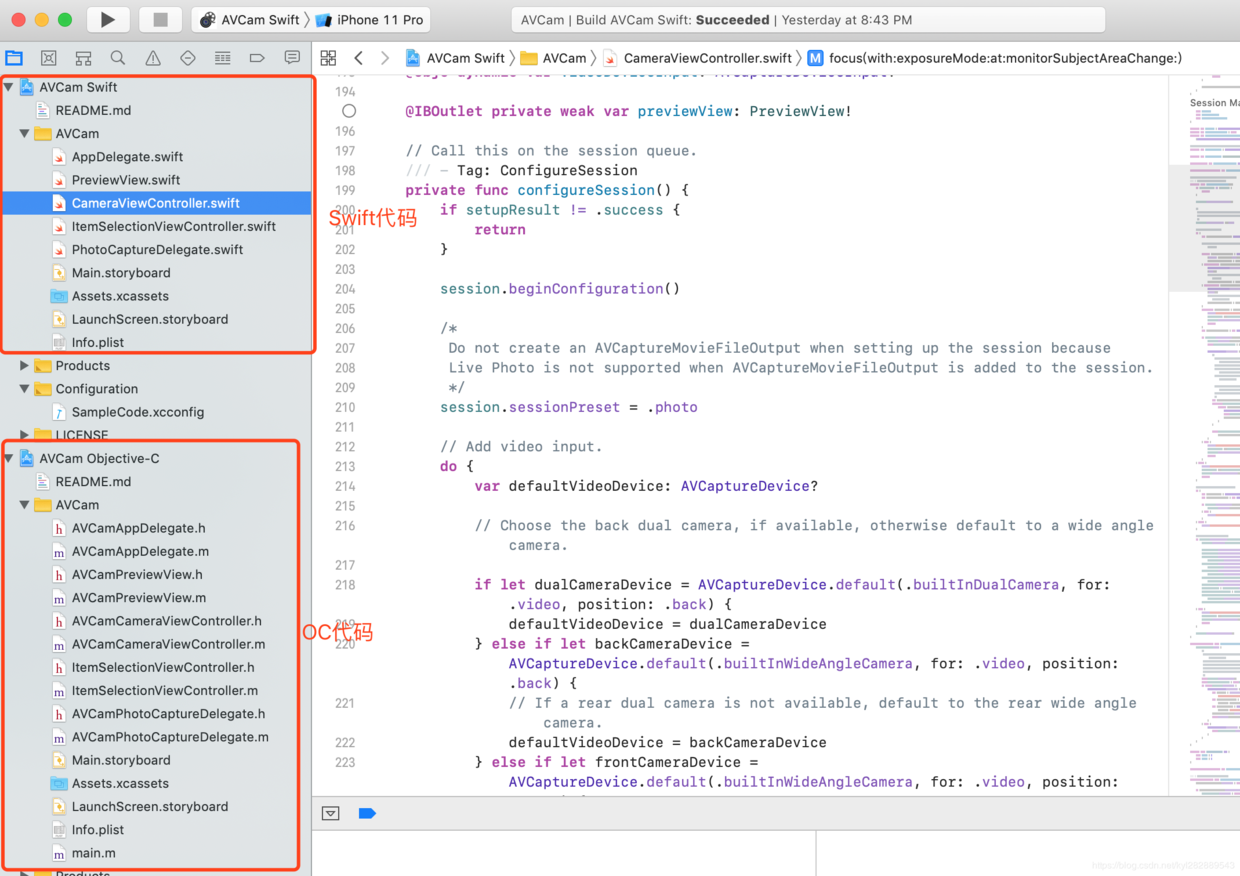1240x876 pixels.
Task: Open ItemSelectionViewController.swift
Action: coord(173,226)
